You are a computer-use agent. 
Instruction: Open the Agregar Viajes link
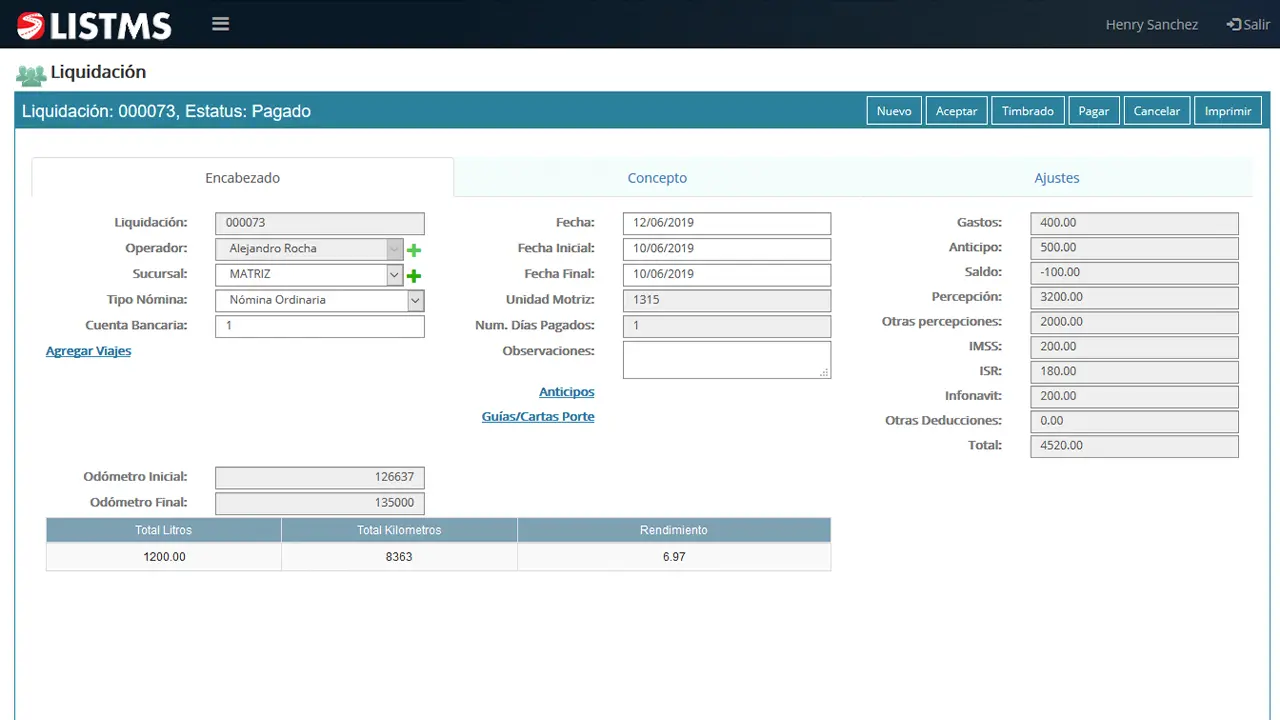[x=88, y=351]
